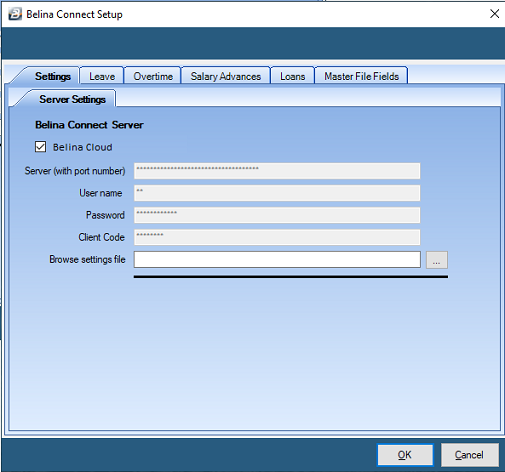The height and width of the screenshot is (472, 505).
Task: Select the Master File Fields tab
Action: [361, 76]
